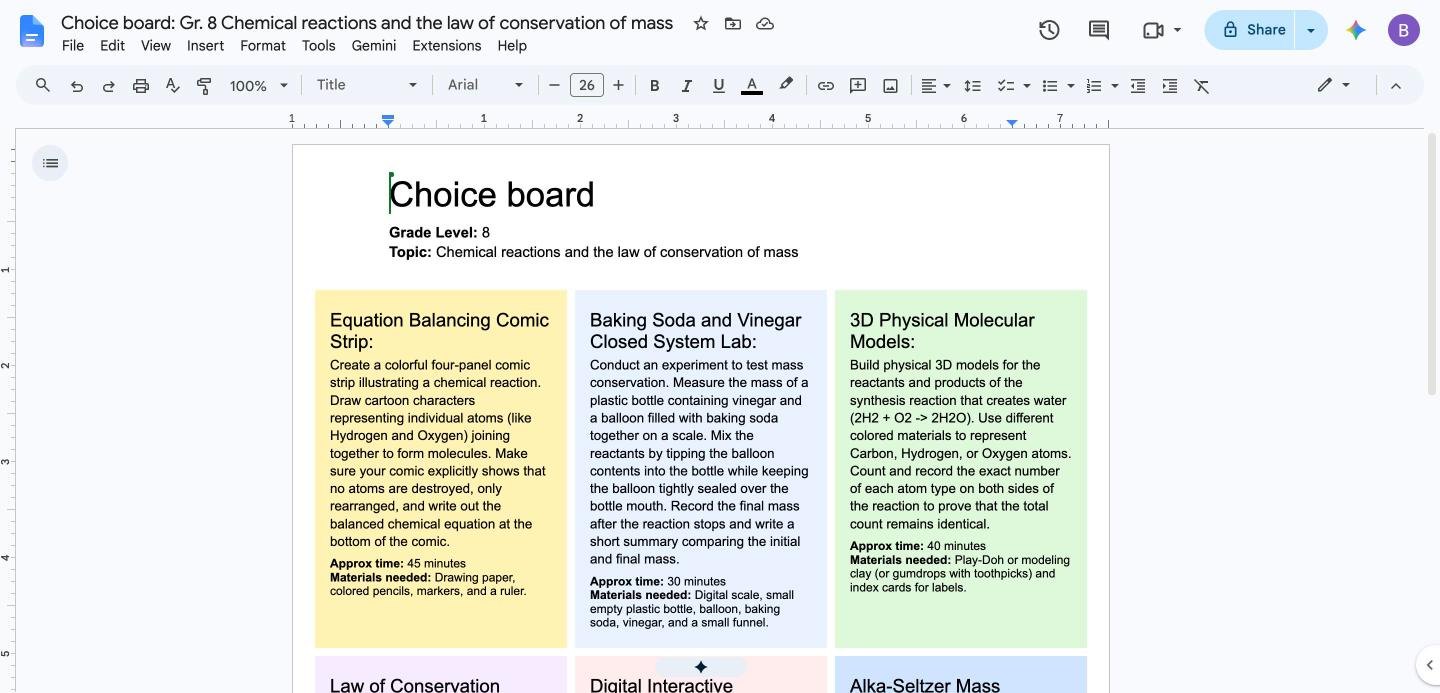
Task: Open the View menu
Action: (156, 46)
